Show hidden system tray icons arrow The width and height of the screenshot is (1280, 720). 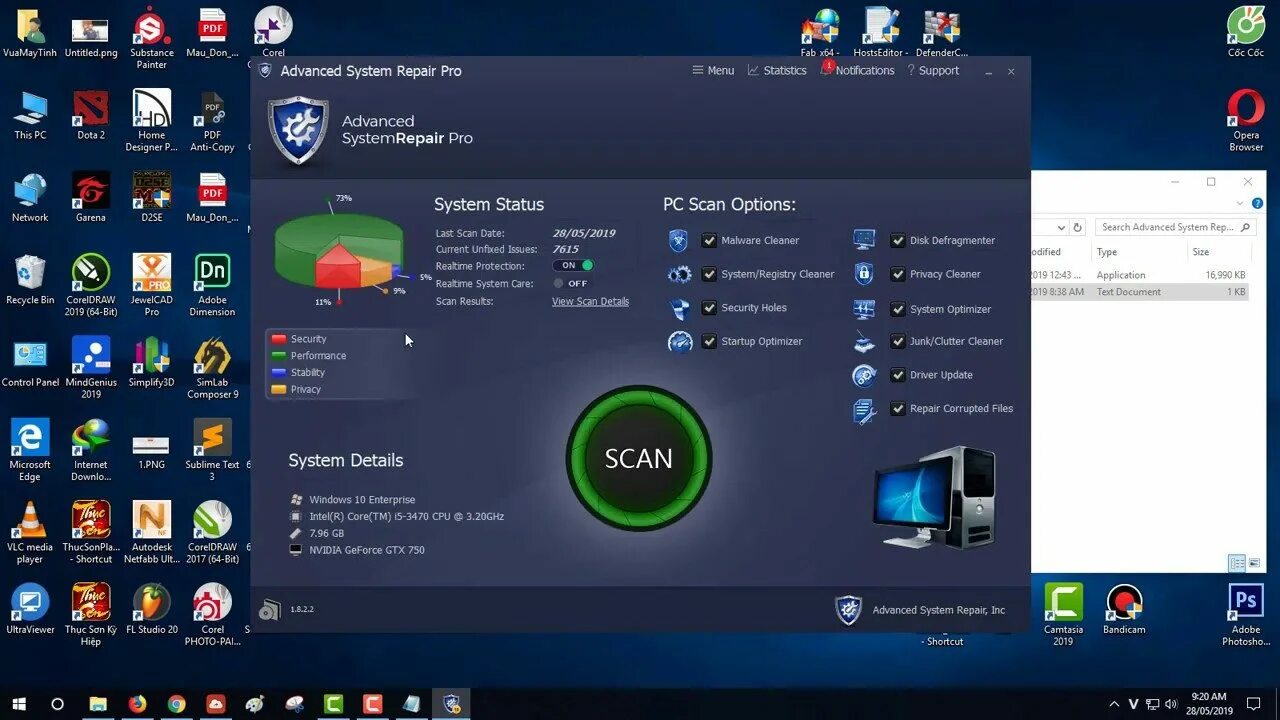[x=1115, y=704]
